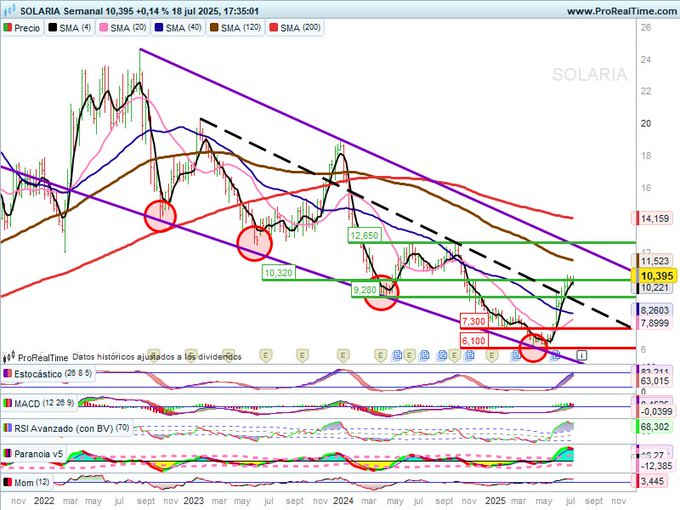This screenshot has width=680, height=510.
Task: Click the 7,300 red level label
Action: (x=474, y=322)
